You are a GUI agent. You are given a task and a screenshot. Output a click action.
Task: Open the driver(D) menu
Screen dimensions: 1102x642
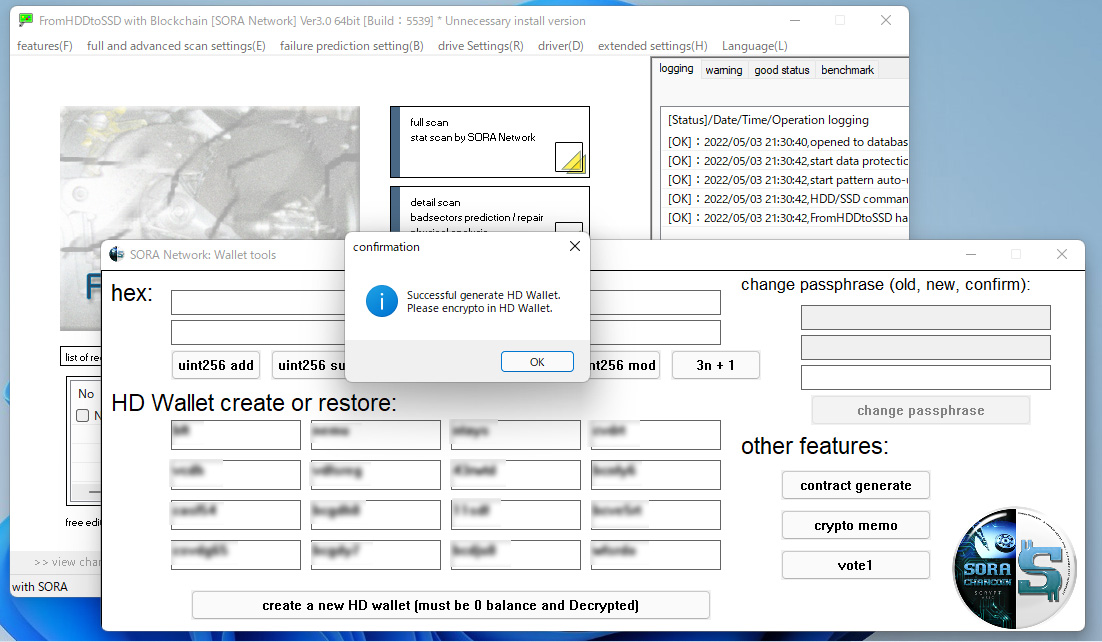(561, 46)
